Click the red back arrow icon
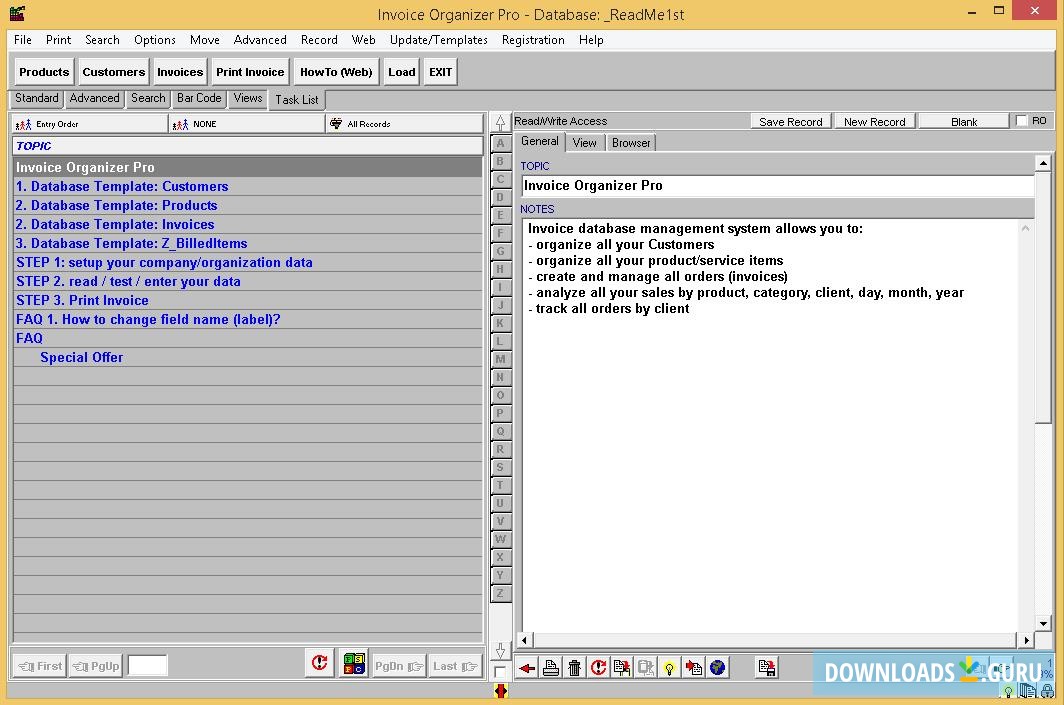The height and width of the screenshot is (705, 1064). point(527,668)
